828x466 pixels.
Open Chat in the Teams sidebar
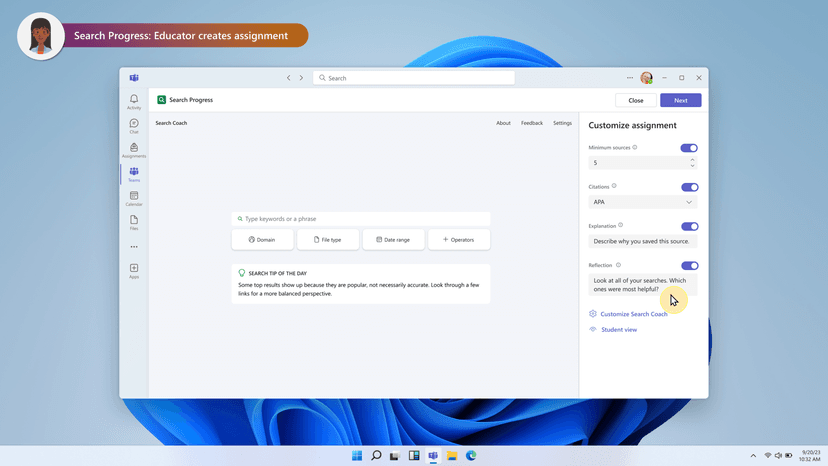[134, 126]
